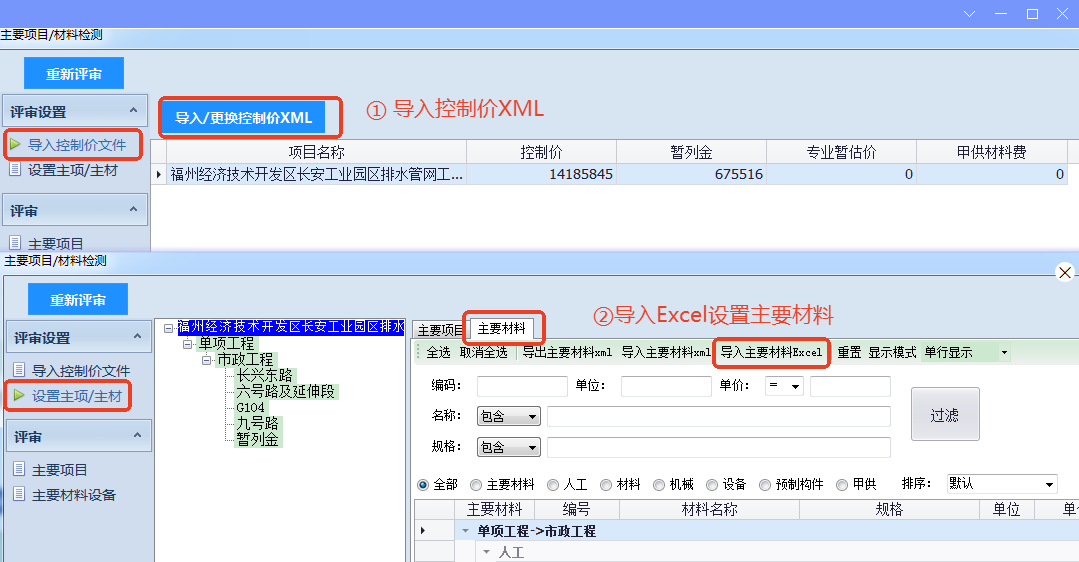Viewport: 1079px width, 562px height.
Task: Switch to the 主要项目 tab
Action: [439, 330]
